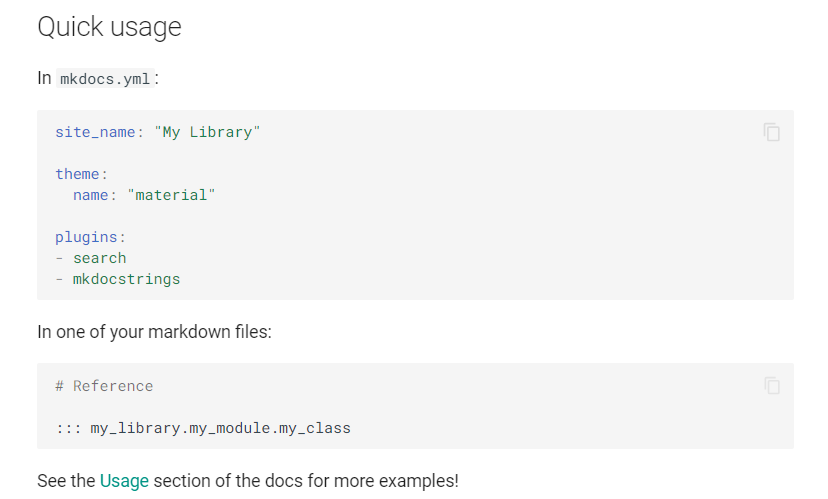Click the "My Library" string value
Viewport: 828px width, 499px height.
[208, 132]
